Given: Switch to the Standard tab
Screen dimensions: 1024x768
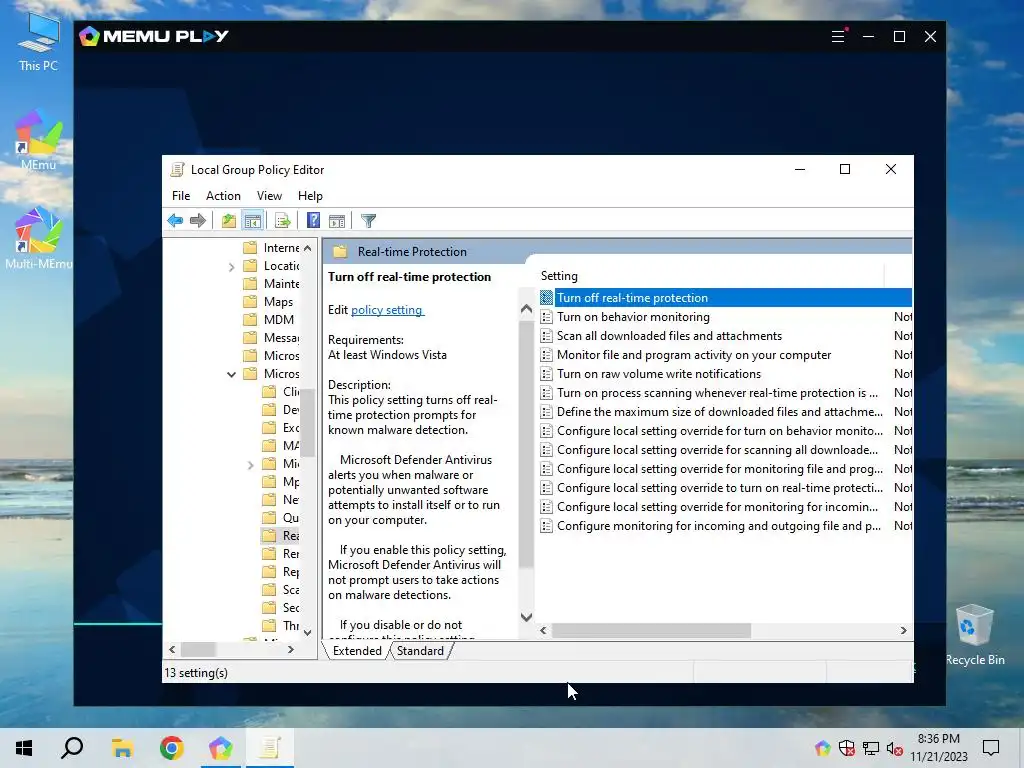Looking at the screenshot, I should tap(420, 651).
